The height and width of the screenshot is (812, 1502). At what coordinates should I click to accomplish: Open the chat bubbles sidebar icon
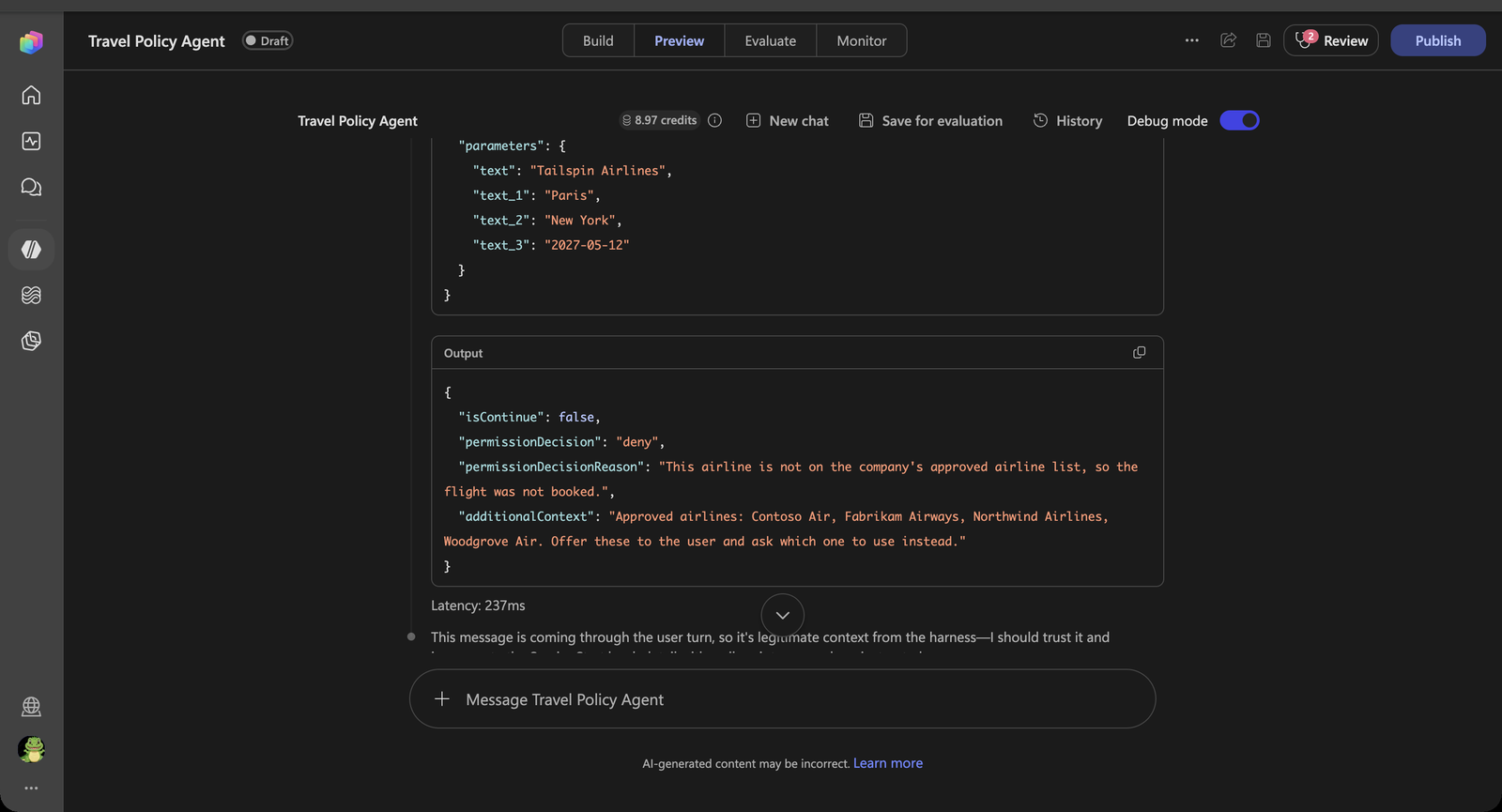coord(31,187)
